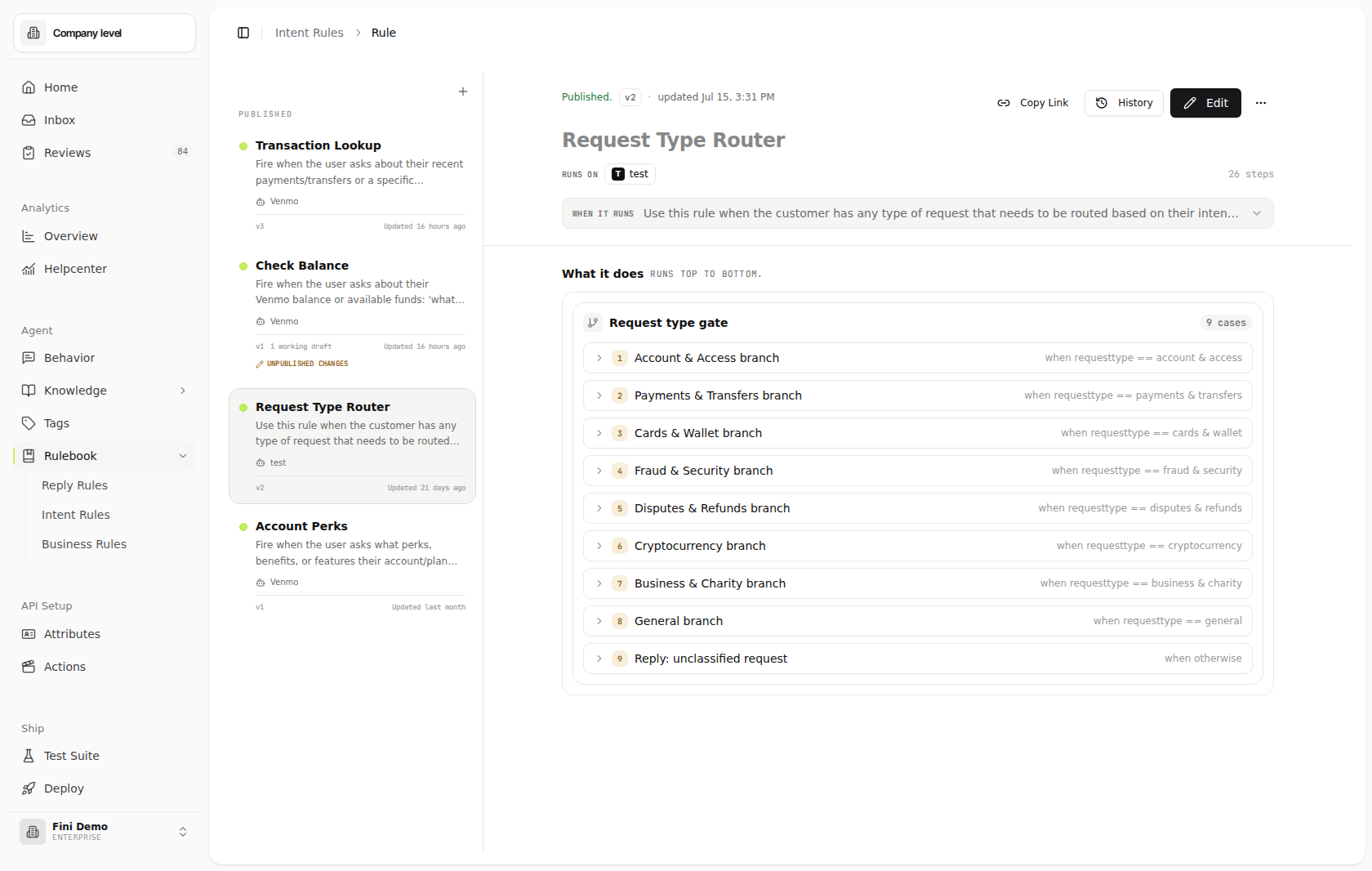The width and height of the screenshot is (1372, 871).
Task: Open Helpcenter analytics
Action: coord(105,269)
